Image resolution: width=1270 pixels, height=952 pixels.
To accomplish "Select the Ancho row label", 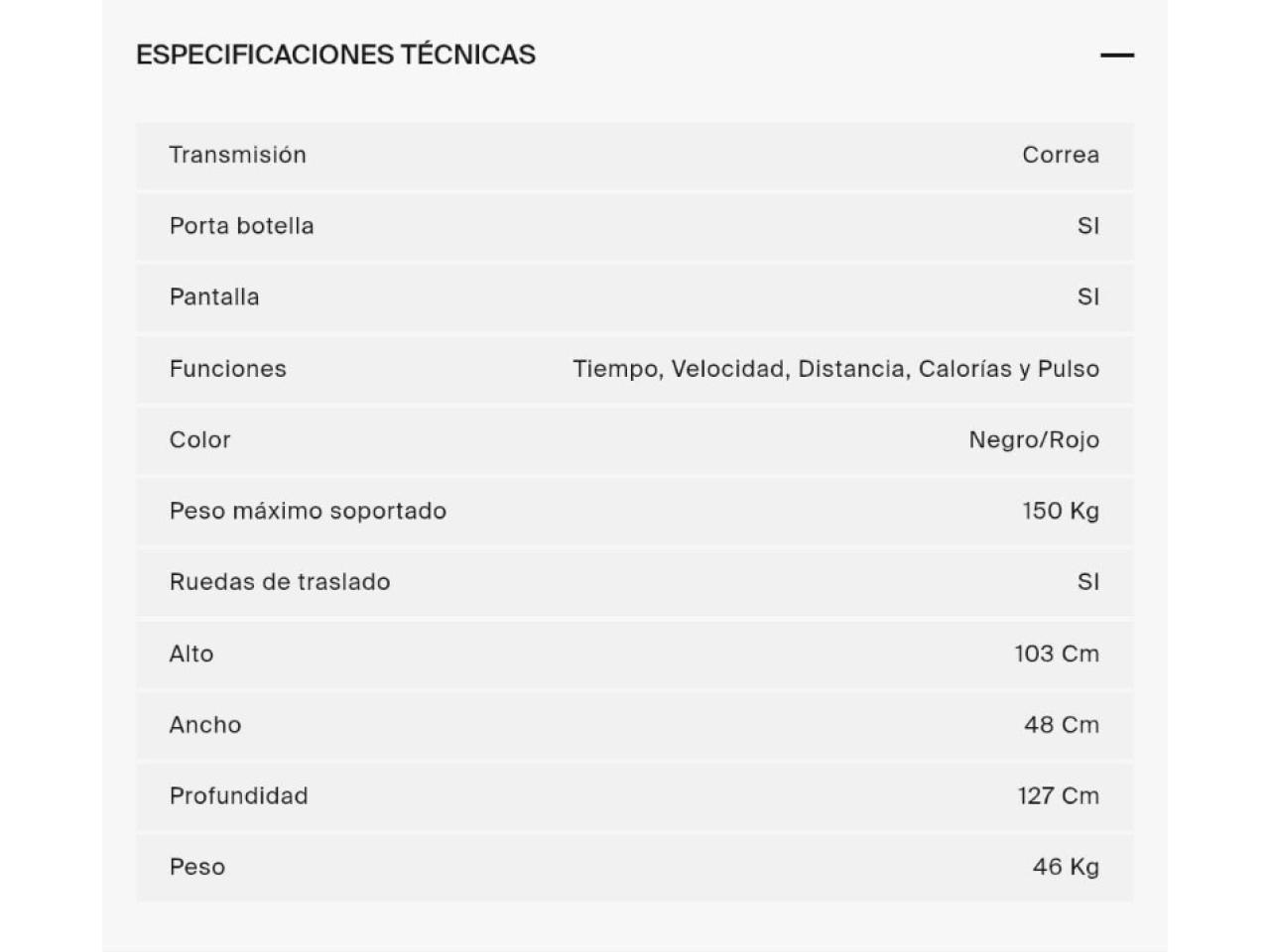I will coord(205,725).
